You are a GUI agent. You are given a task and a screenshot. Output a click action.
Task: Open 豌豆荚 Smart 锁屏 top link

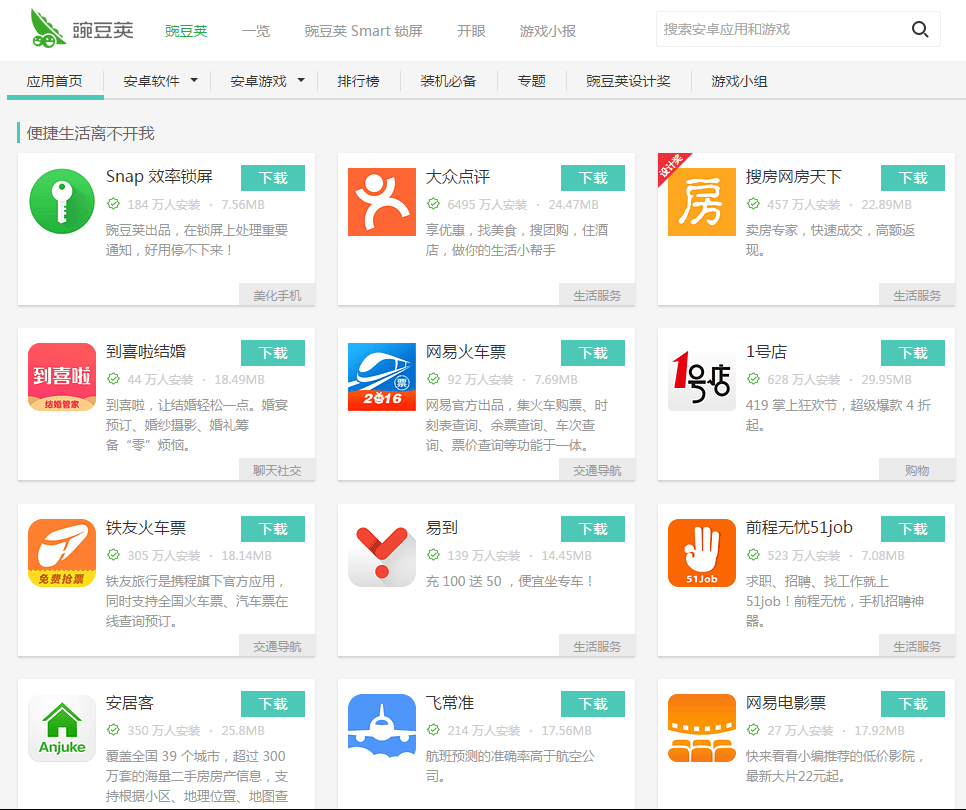(x=363, y=31)
